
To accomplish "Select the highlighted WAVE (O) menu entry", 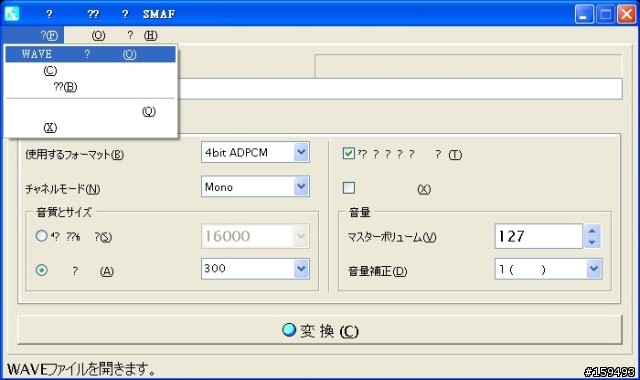I will (90, 54).
